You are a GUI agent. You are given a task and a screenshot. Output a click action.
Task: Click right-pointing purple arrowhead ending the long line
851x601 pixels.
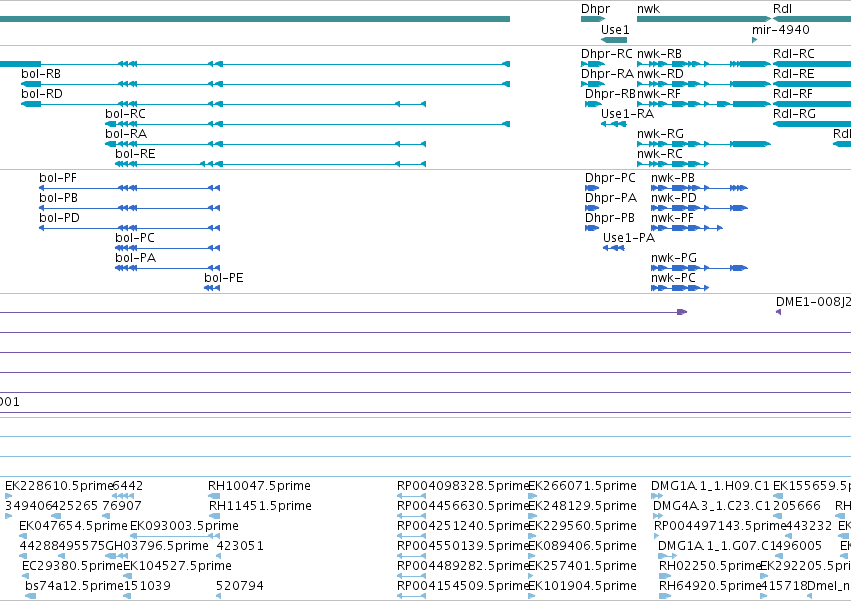pyautogui.click(x=682, y=312)
